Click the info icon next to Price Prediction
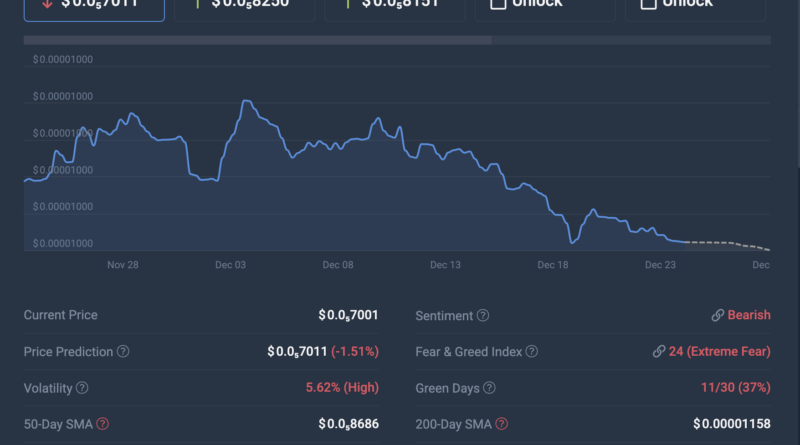The height and width of the screenshot is (445, 800). [123, 352]
